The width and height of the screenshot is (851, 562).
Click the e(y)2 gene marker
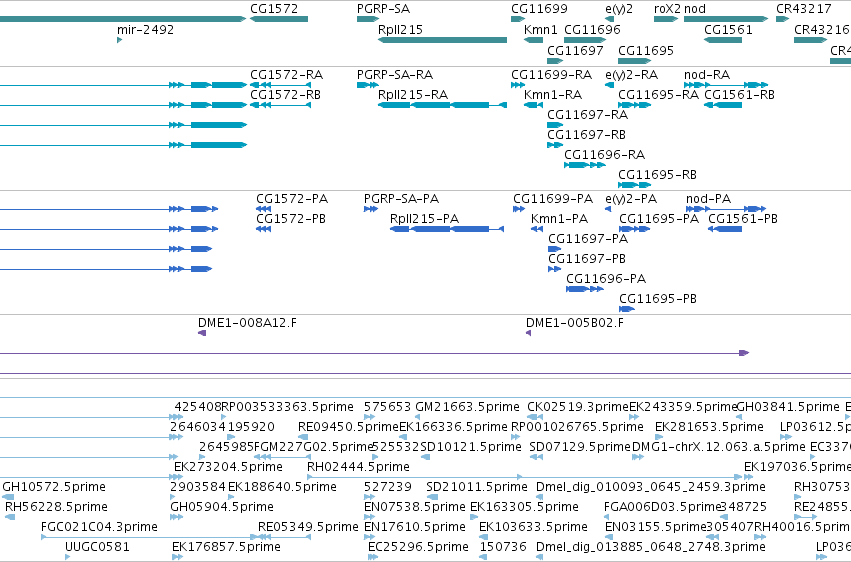pos(610,19)
